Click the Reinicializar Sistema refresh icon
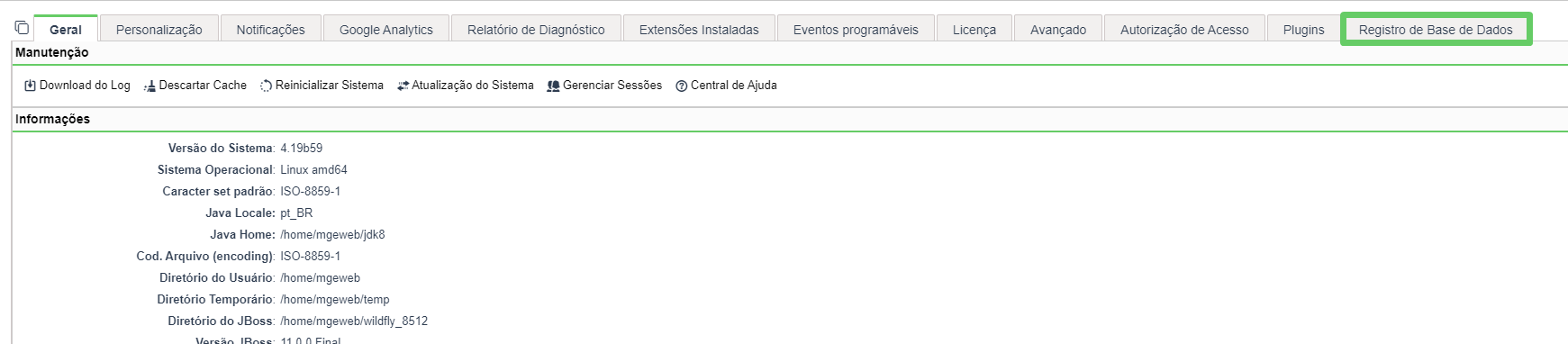1568x344 pixels. click(266, 86)
